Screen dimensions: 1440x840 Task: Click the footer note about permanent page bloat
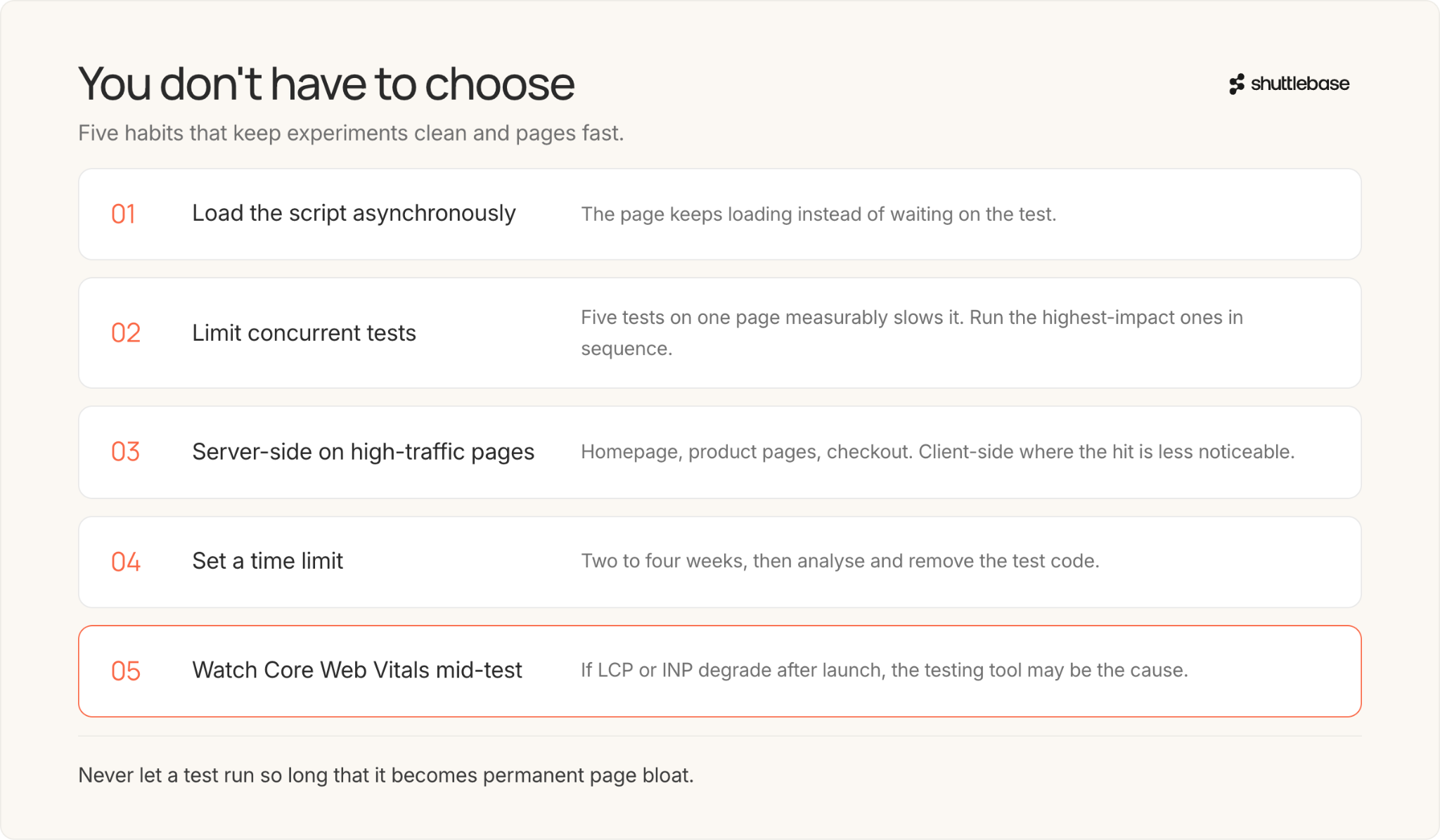[x=386, y=775]
